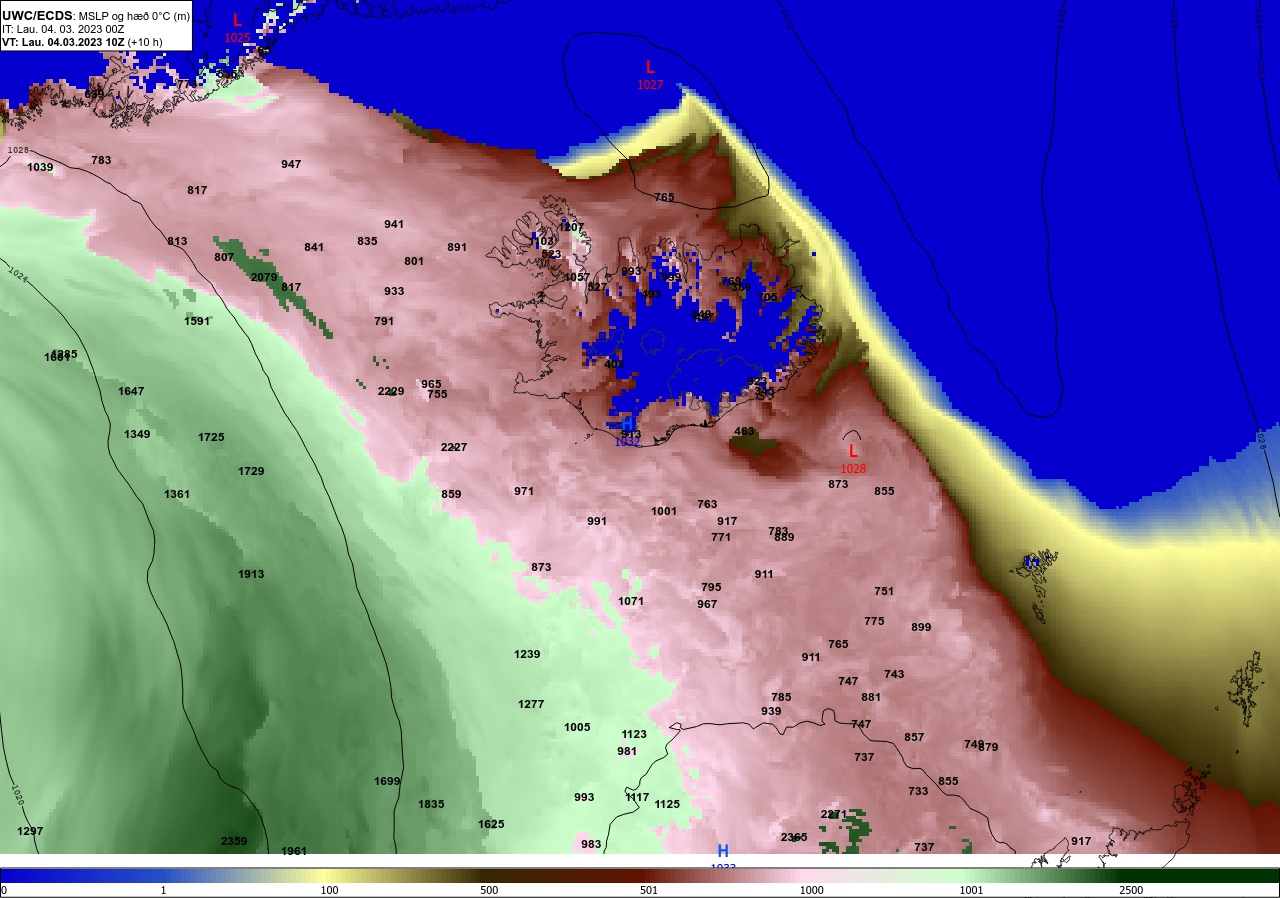The image size is (1280, 898).
Task: Click the value 947 on the map
Action: [x=291, y=164]
